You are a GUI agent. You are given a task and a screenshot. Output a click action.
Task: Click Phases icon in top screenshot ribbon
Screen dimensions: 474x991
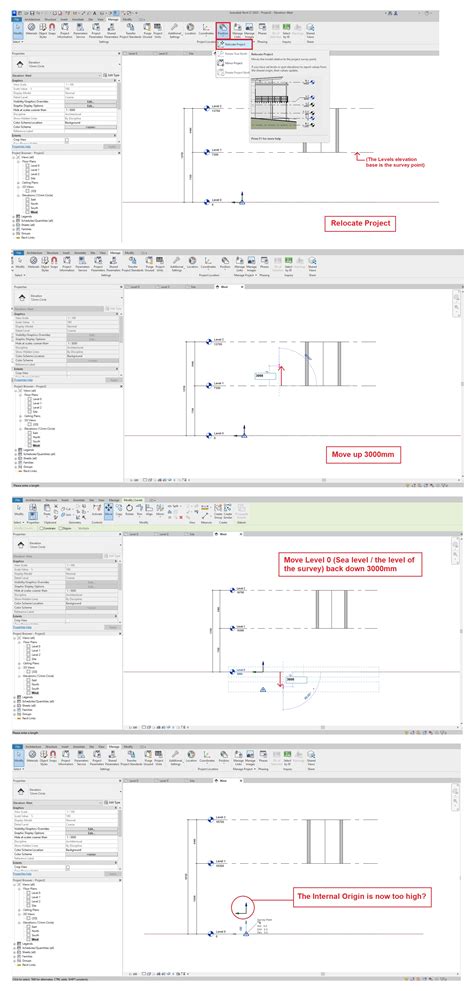(x=262, y=29)
